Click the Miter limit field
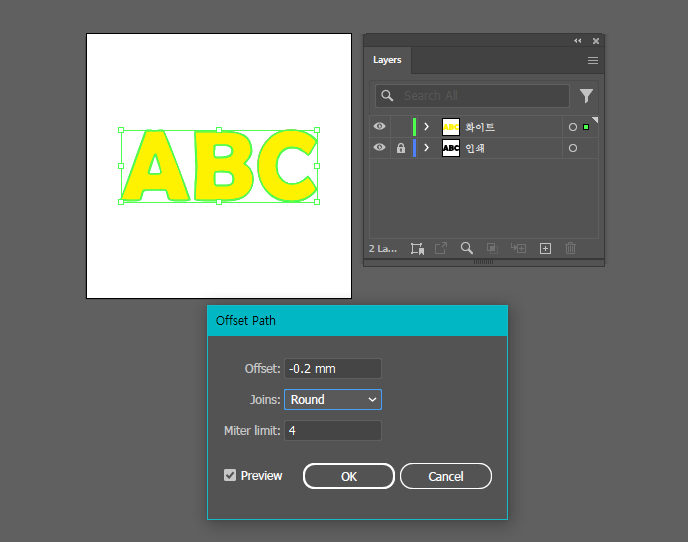The width and height of the screenshot is (688, 542). (333, 431)
